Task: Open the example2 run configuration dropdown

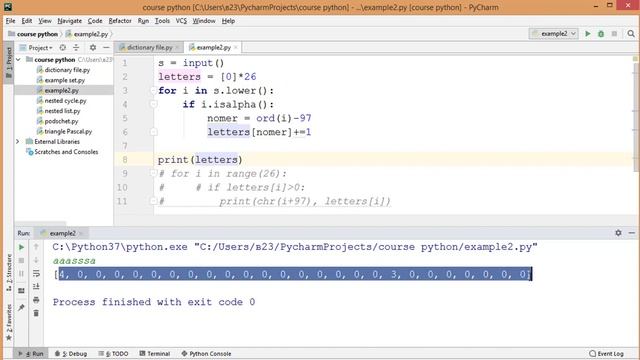Action: [554, 33]
